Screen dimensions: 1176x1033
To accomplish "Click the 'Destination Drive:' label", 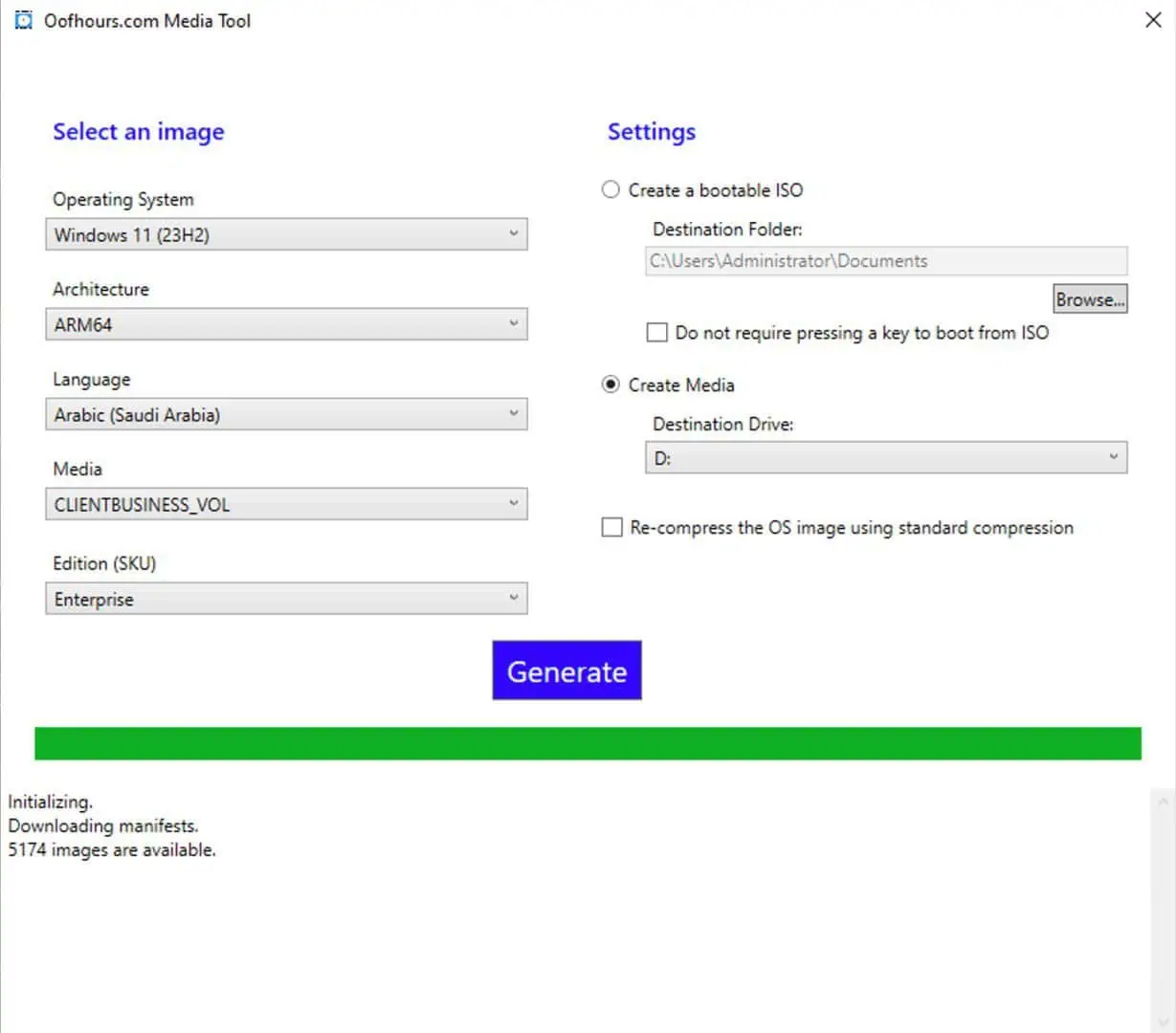I will point(723,424).
